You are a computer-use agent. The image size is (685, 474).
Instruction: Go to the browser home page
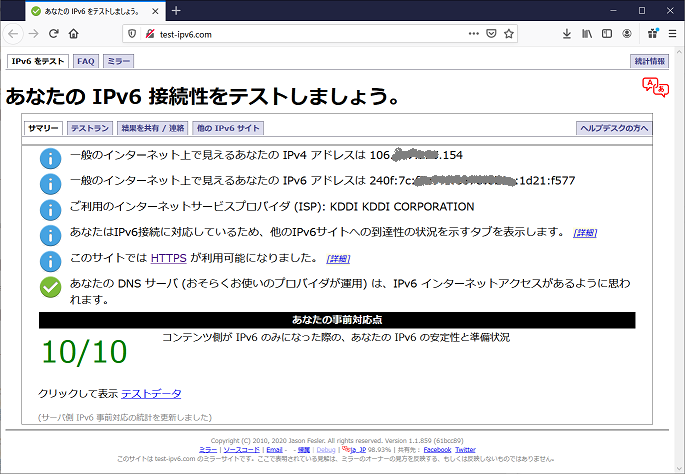(73, 34)
